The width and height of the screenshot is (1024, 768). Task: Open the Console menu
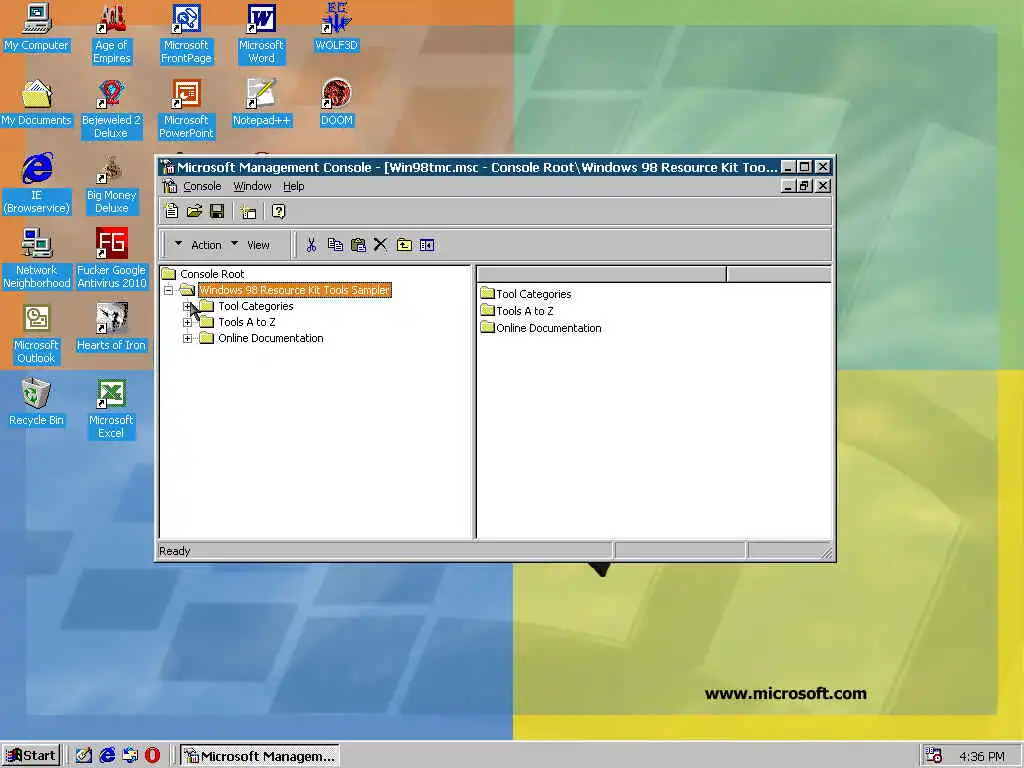tap(202, 186)
